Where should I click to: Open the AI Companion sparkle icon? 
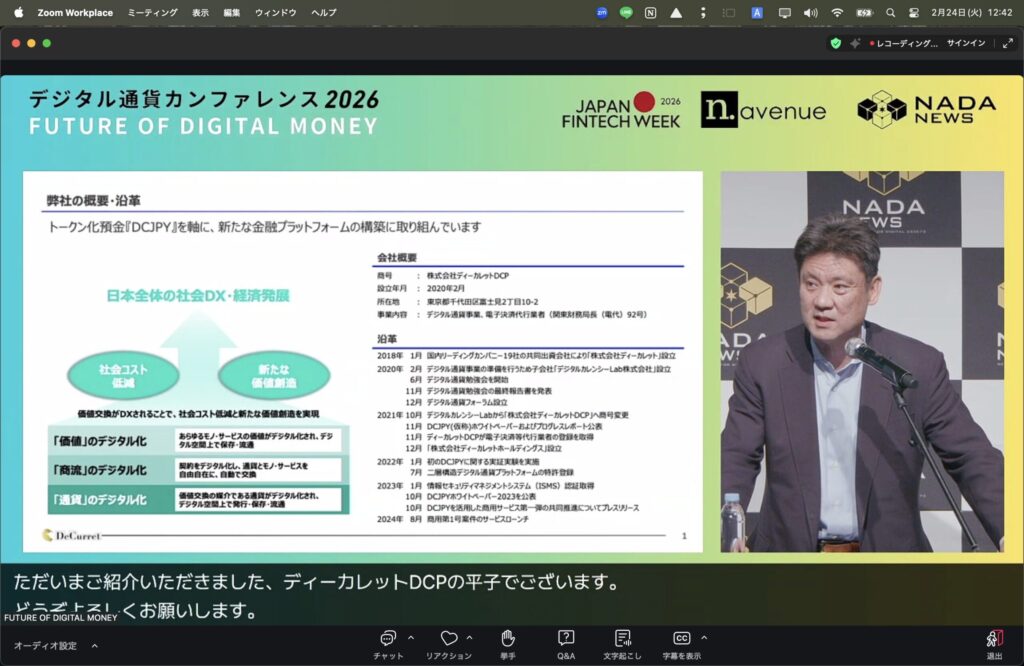[x=855, y=43]
